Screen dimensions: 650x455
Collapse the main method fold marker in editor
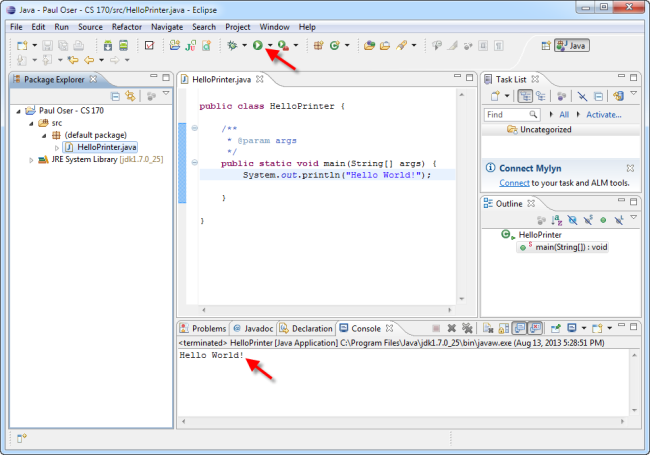194,162
